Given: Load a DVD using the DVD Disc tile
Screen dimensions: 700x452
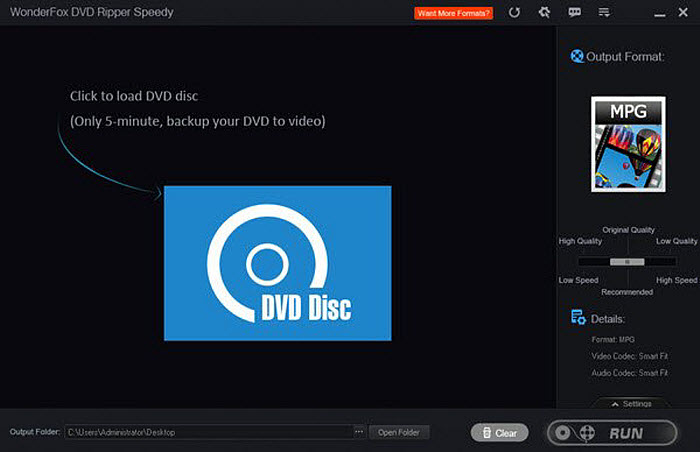Looking at the screenshot, I should point(278,263).
